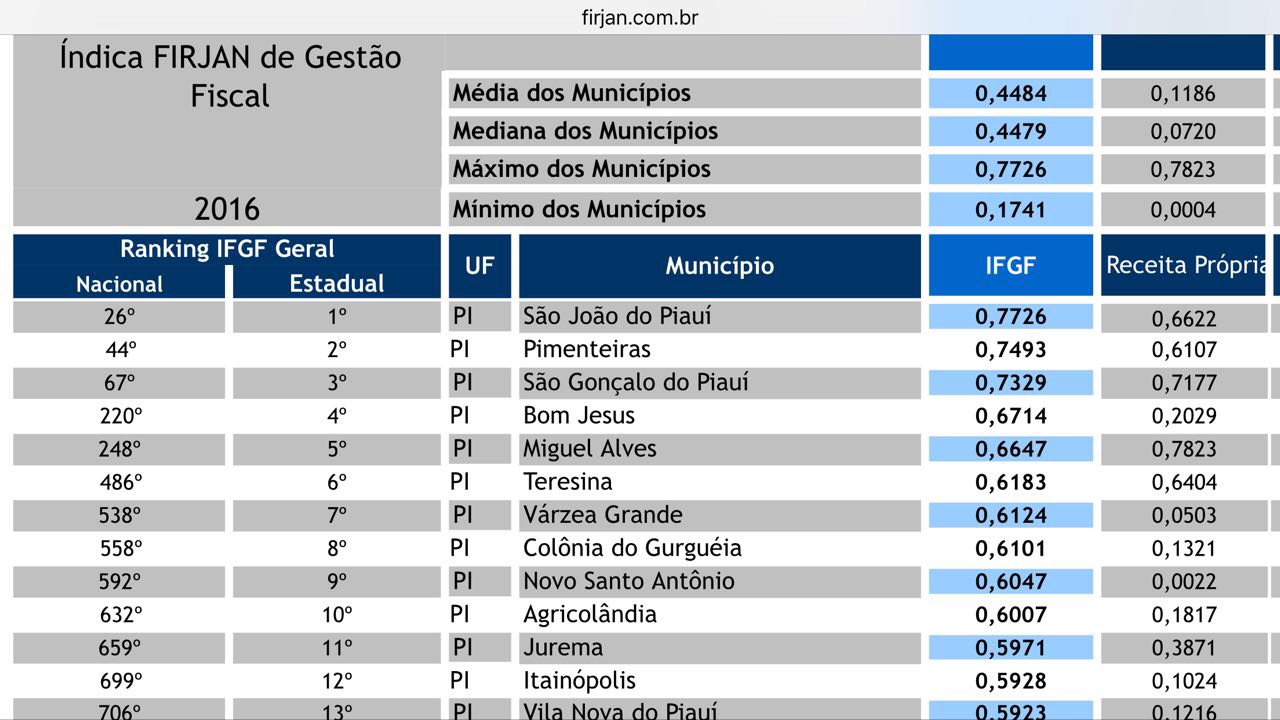This screenshot has width=1280, height=720.
Task: Click the Mínimo dos Municípios value 0,1741
Action: pyautogui.click(x=1010, y=210)
